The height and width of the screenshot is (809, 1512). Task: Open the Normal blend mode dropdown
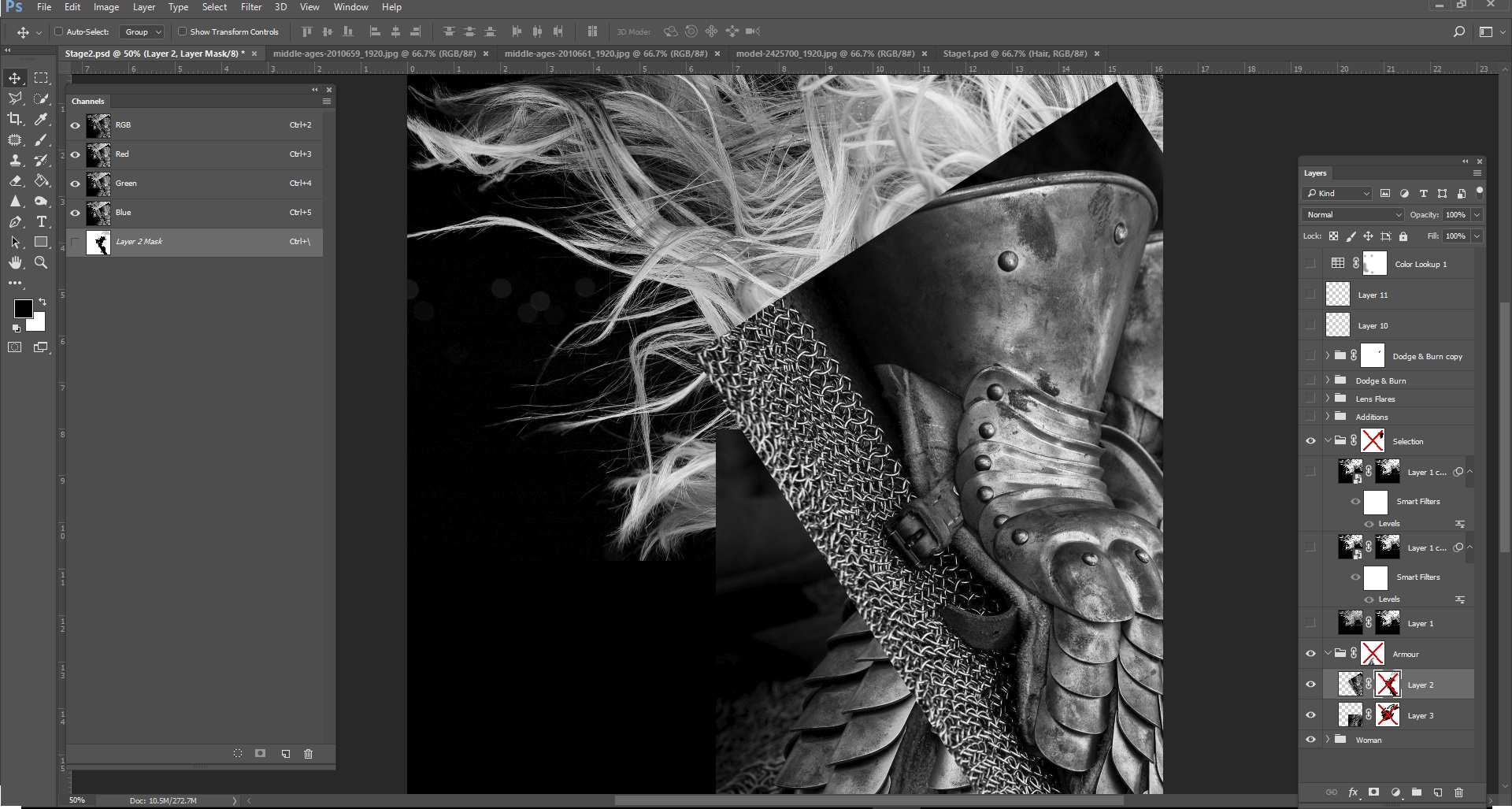click(1352, 214)
